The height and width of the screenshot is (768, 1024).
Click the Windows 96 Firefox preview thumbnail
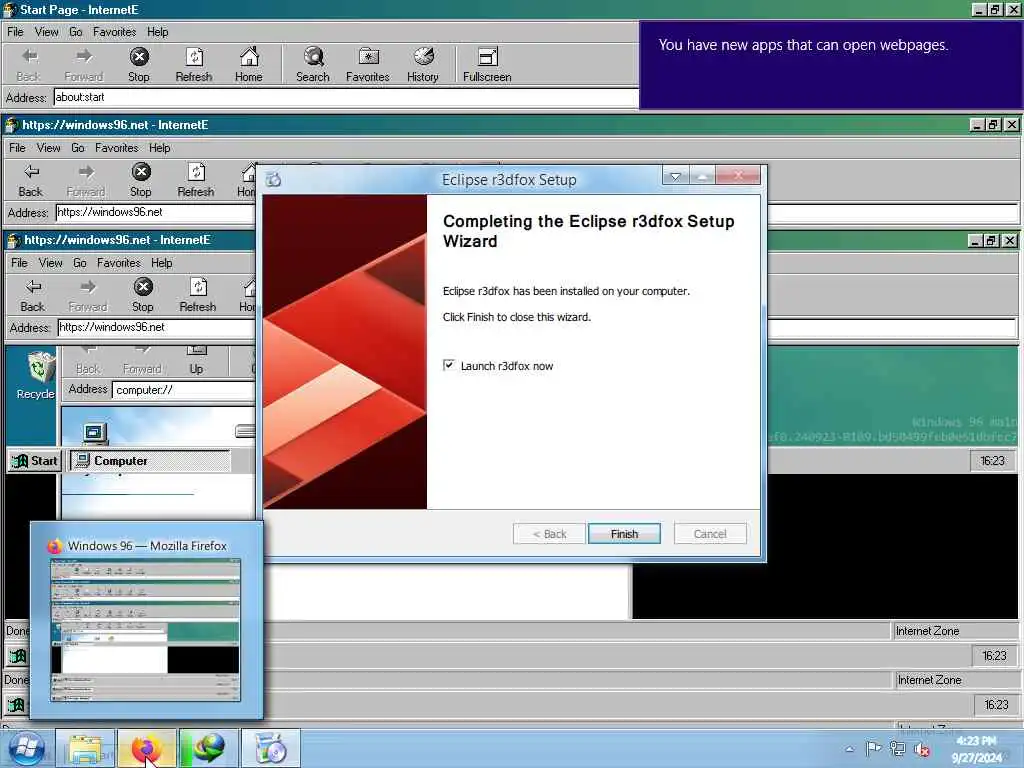tap(146, 630)
